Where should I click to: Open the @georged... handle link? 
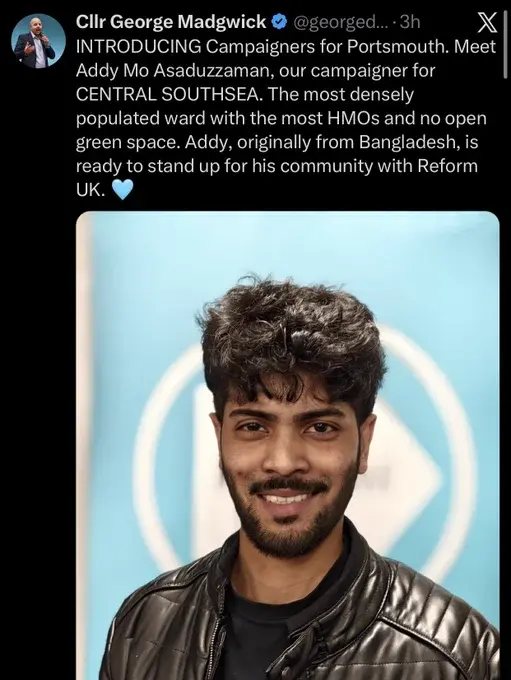(x=336, y=22)
